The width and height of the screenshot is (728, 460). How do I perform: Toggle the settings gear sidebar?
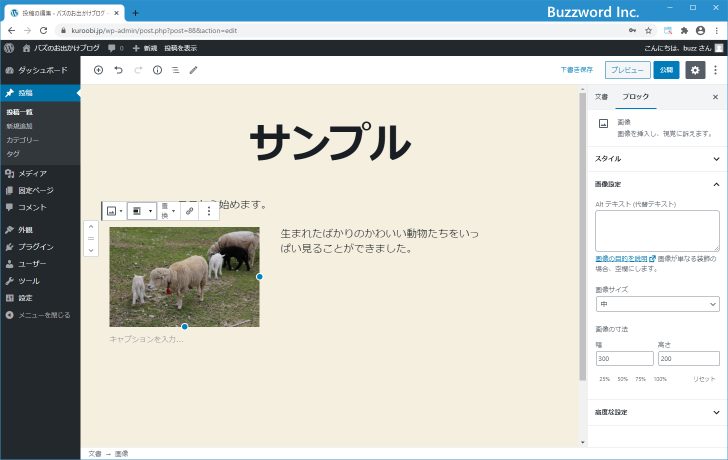tap(695, 70)
